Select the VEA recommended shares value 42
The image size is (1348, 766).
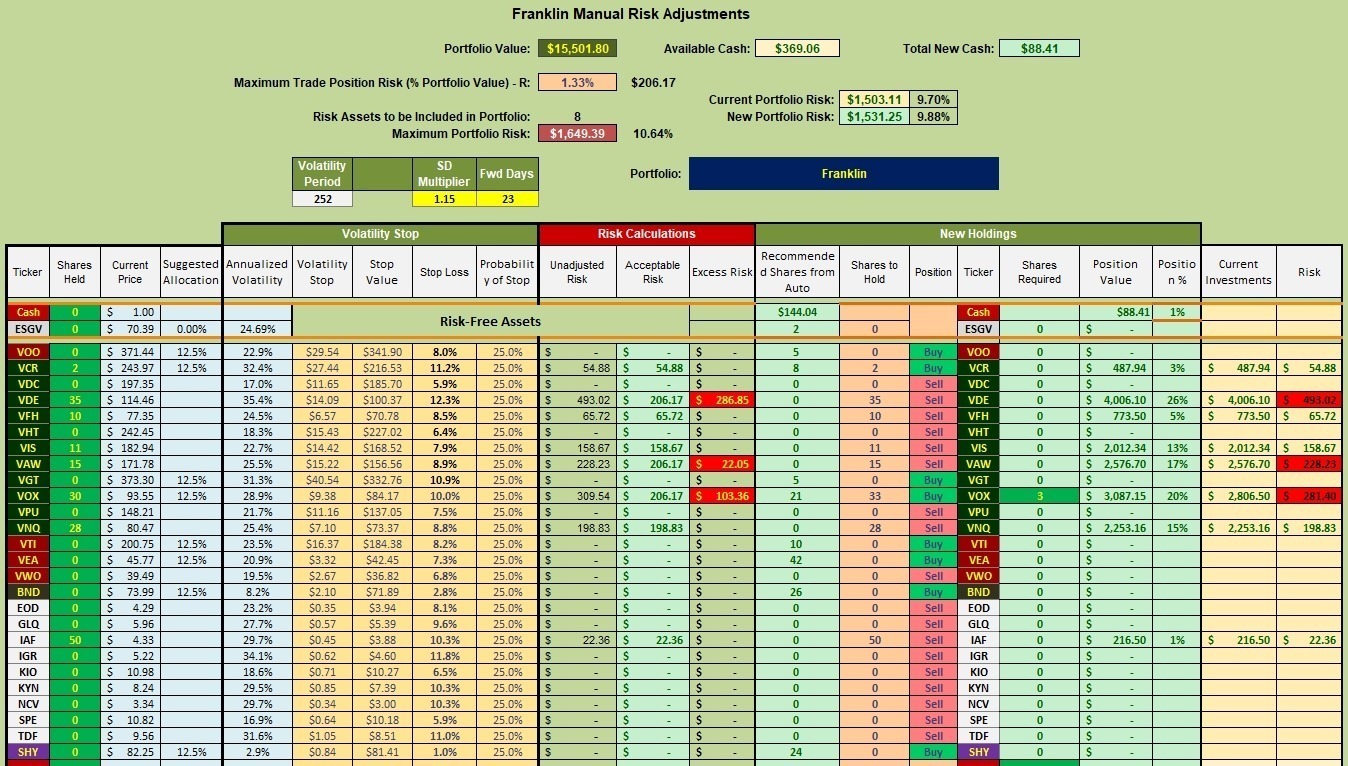(x=797, y=560)
